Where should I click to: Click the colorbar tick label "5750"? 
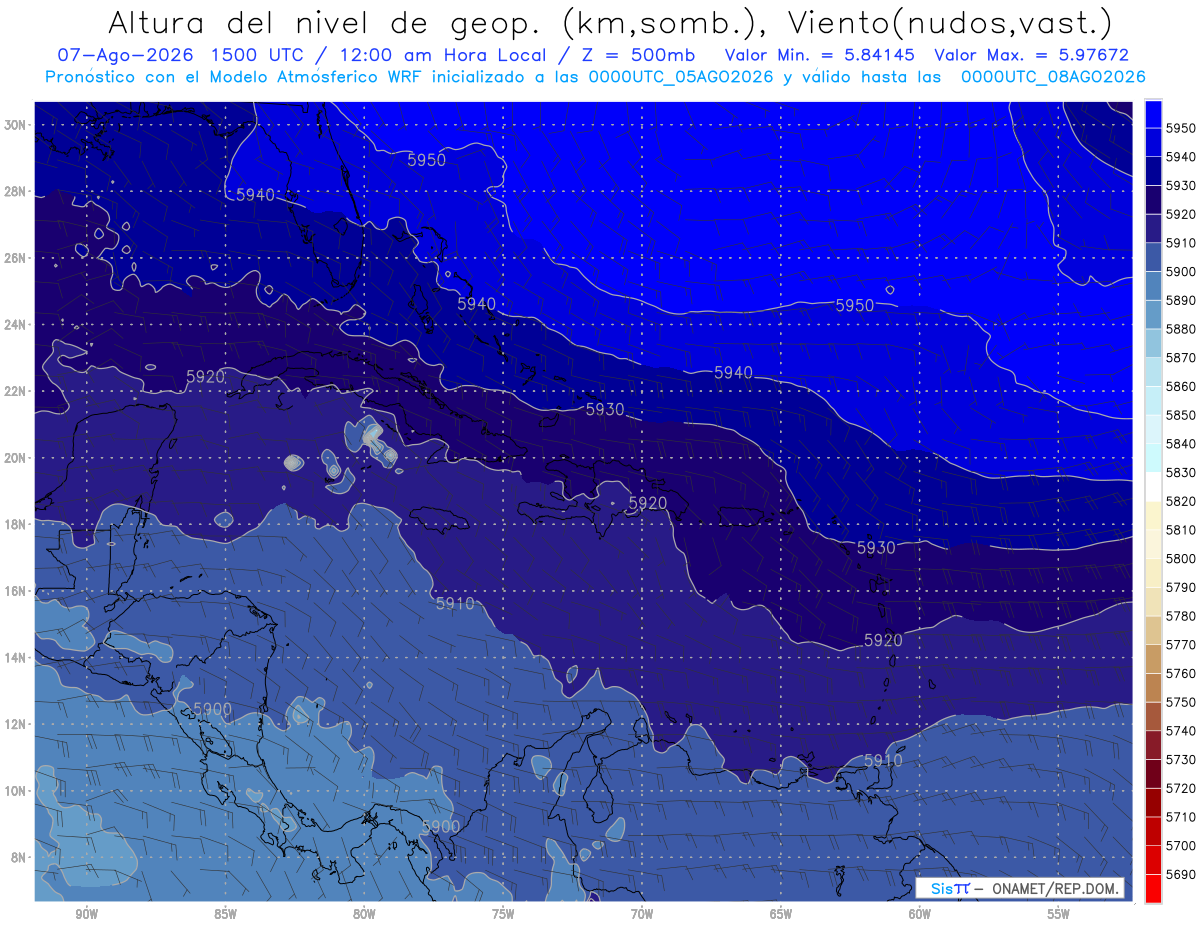pyautogui.click(x=1180, y=702)
